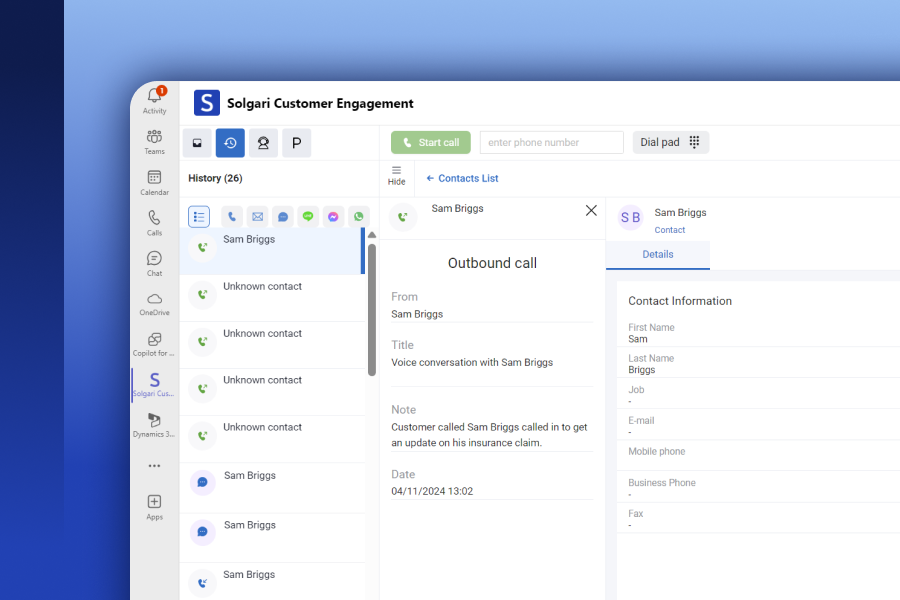This screenshot has height=600, width=900.
Task: Open the P presence button
Action: click(297, 143)
